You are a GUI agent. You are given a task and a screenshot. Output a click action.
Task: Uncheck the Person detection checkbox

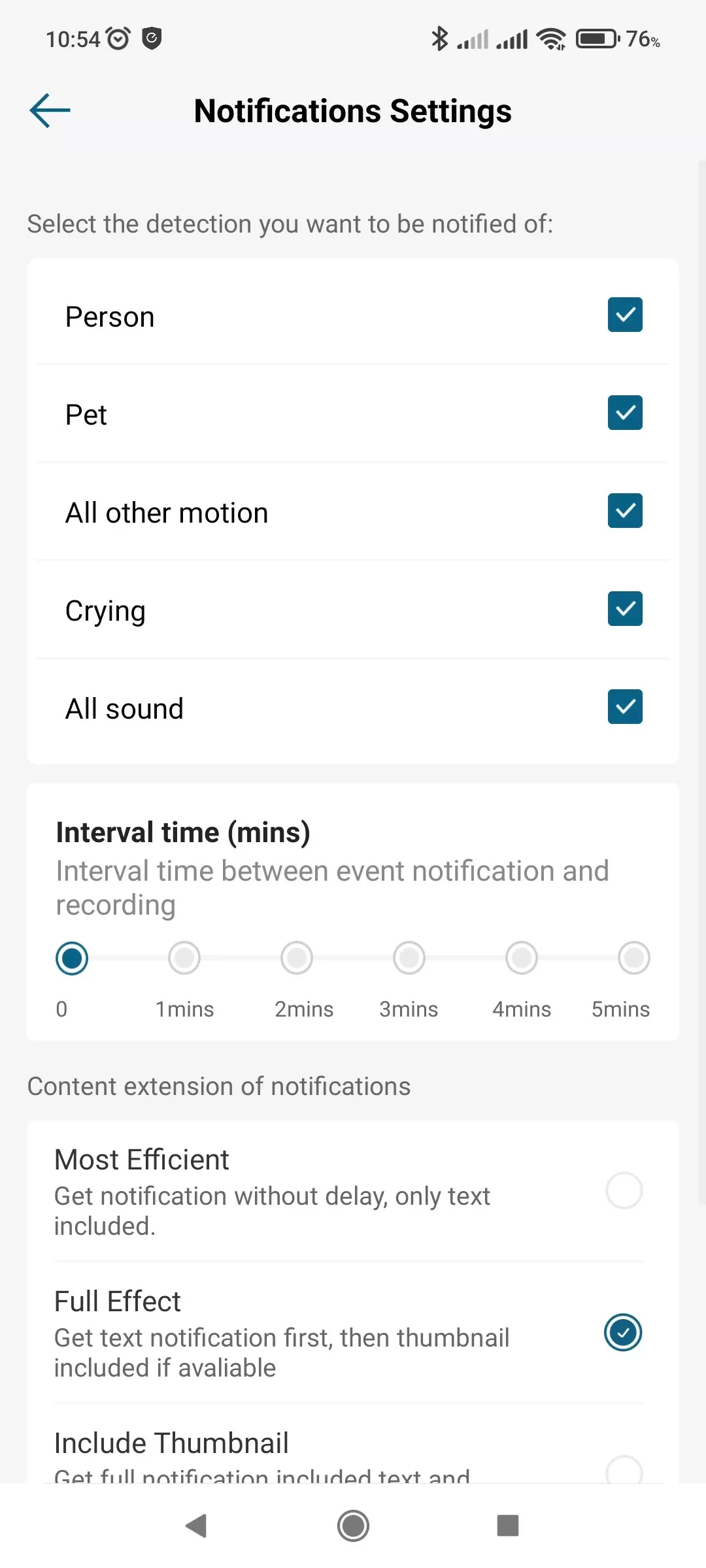(625, 315)
